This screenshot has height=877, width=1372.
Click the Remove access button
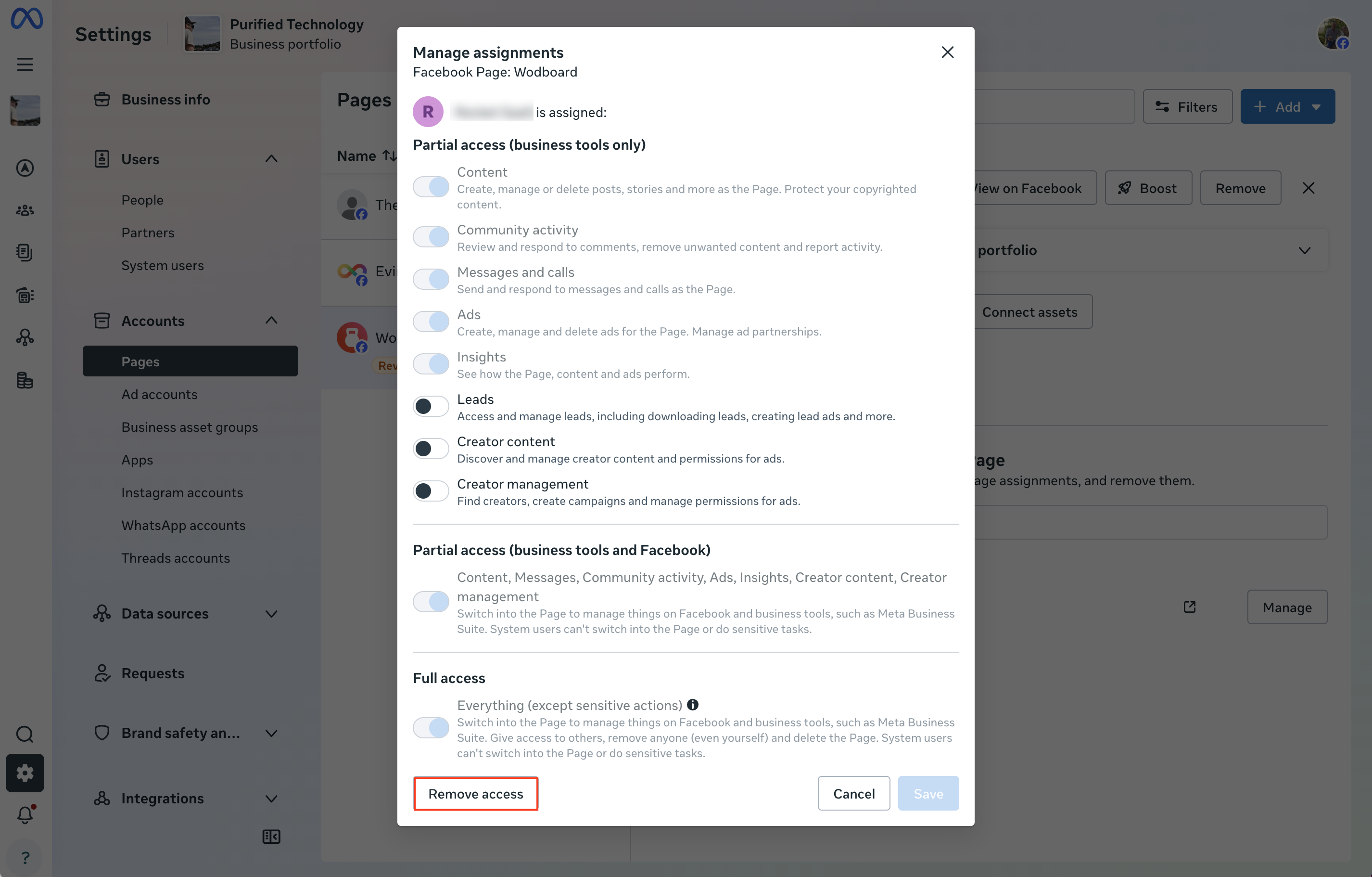tap(476, 793)
